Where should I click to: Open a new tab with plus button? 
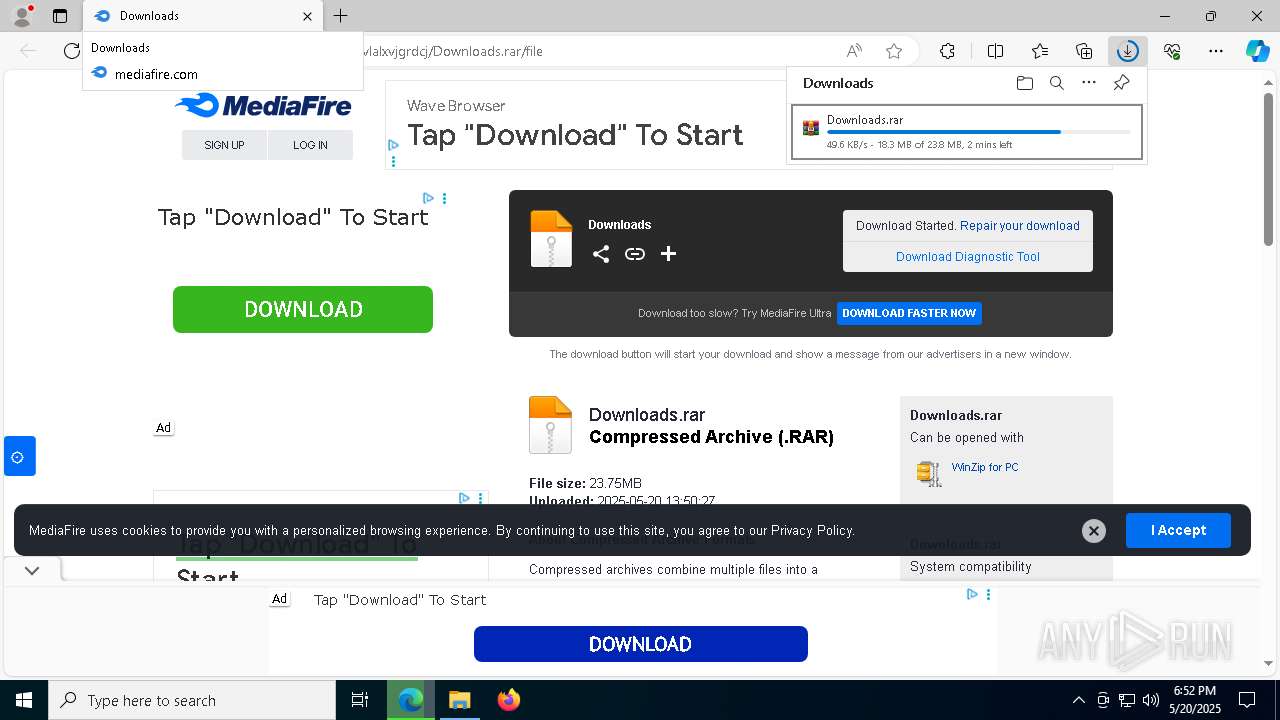341,15
